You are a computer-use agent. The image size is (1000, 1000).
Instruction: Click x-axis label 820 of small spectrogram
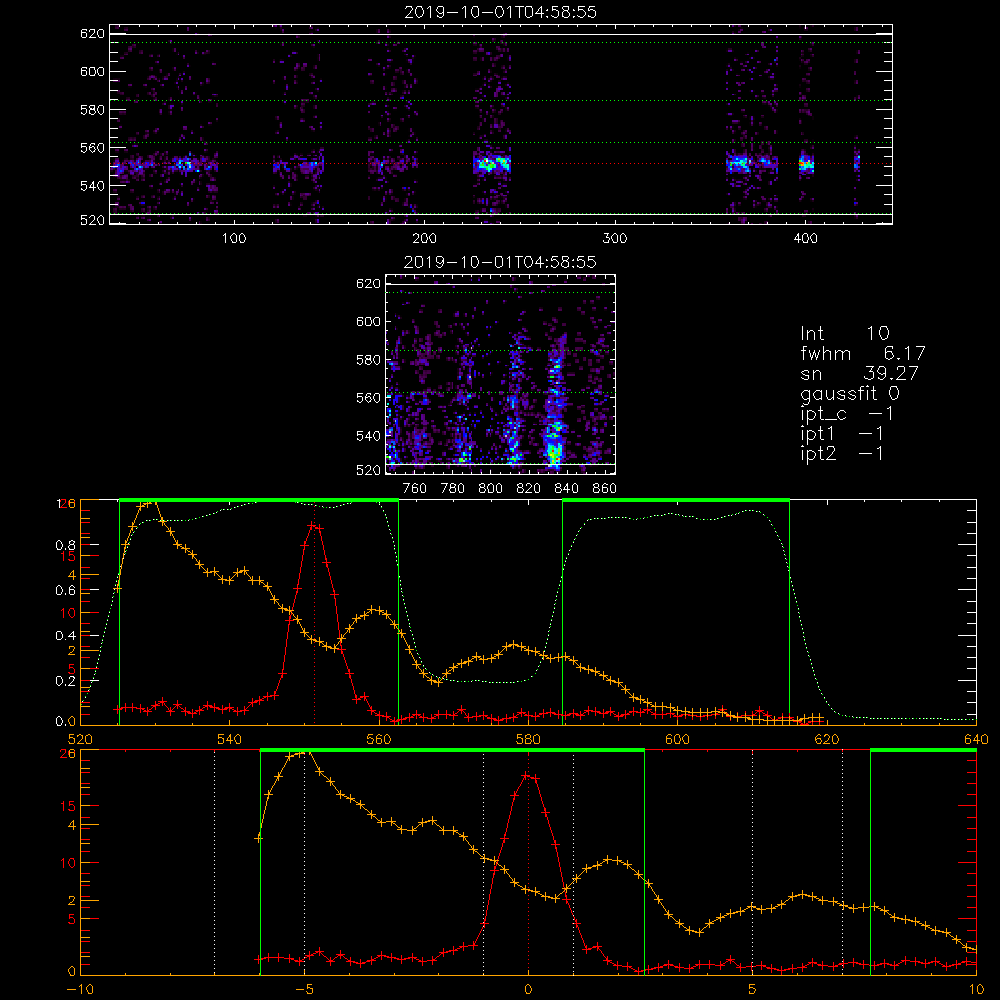(x=529, y=489)
